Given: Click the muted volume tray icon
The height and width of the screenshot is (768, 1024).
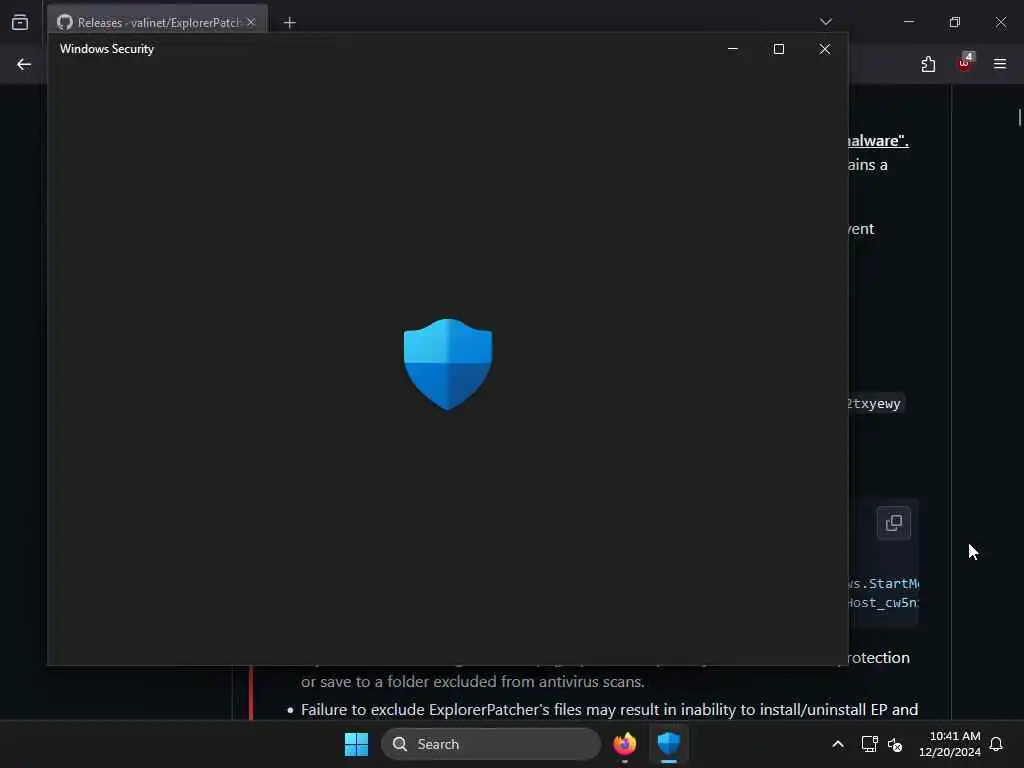Looking at the screenshot, I should pos(895,744).
